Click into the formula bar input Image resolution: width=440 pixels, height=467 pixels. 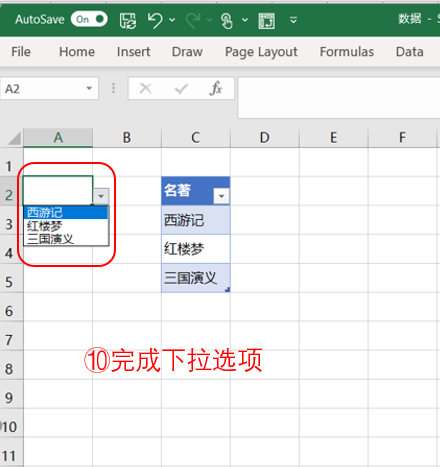pos(339,97)
